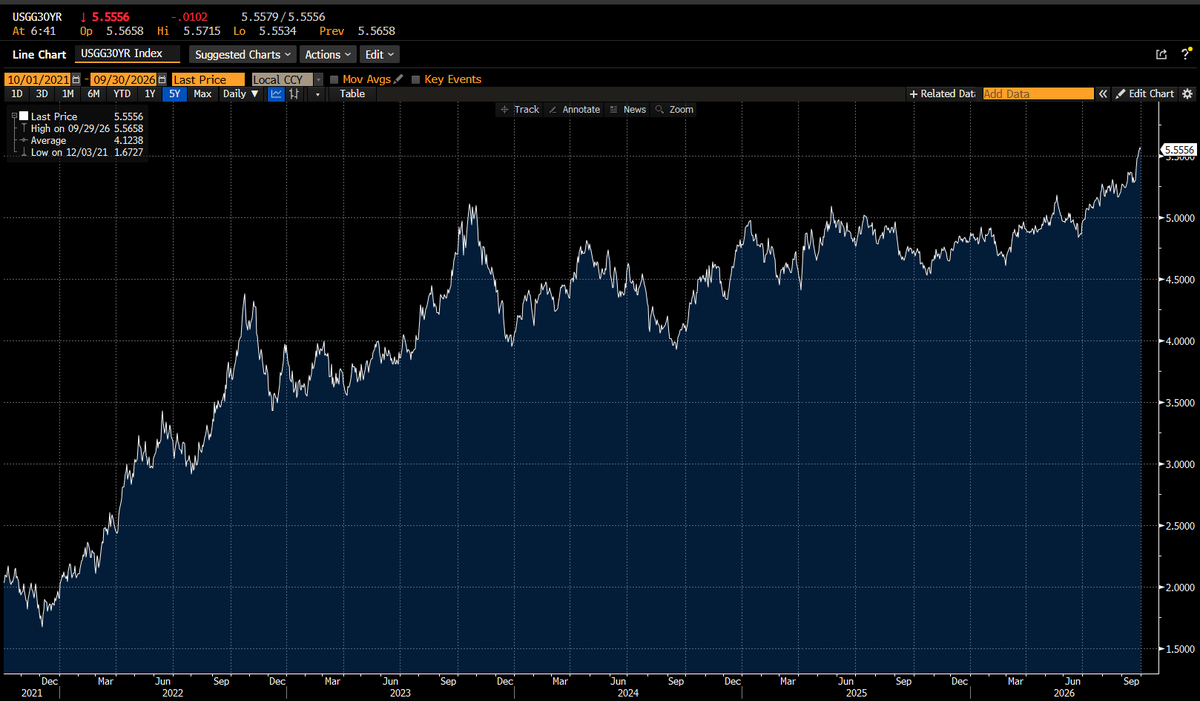Click the USGG30YR ticker in header
Viewport: 1200px width, 701px height.
coord(37,17)
